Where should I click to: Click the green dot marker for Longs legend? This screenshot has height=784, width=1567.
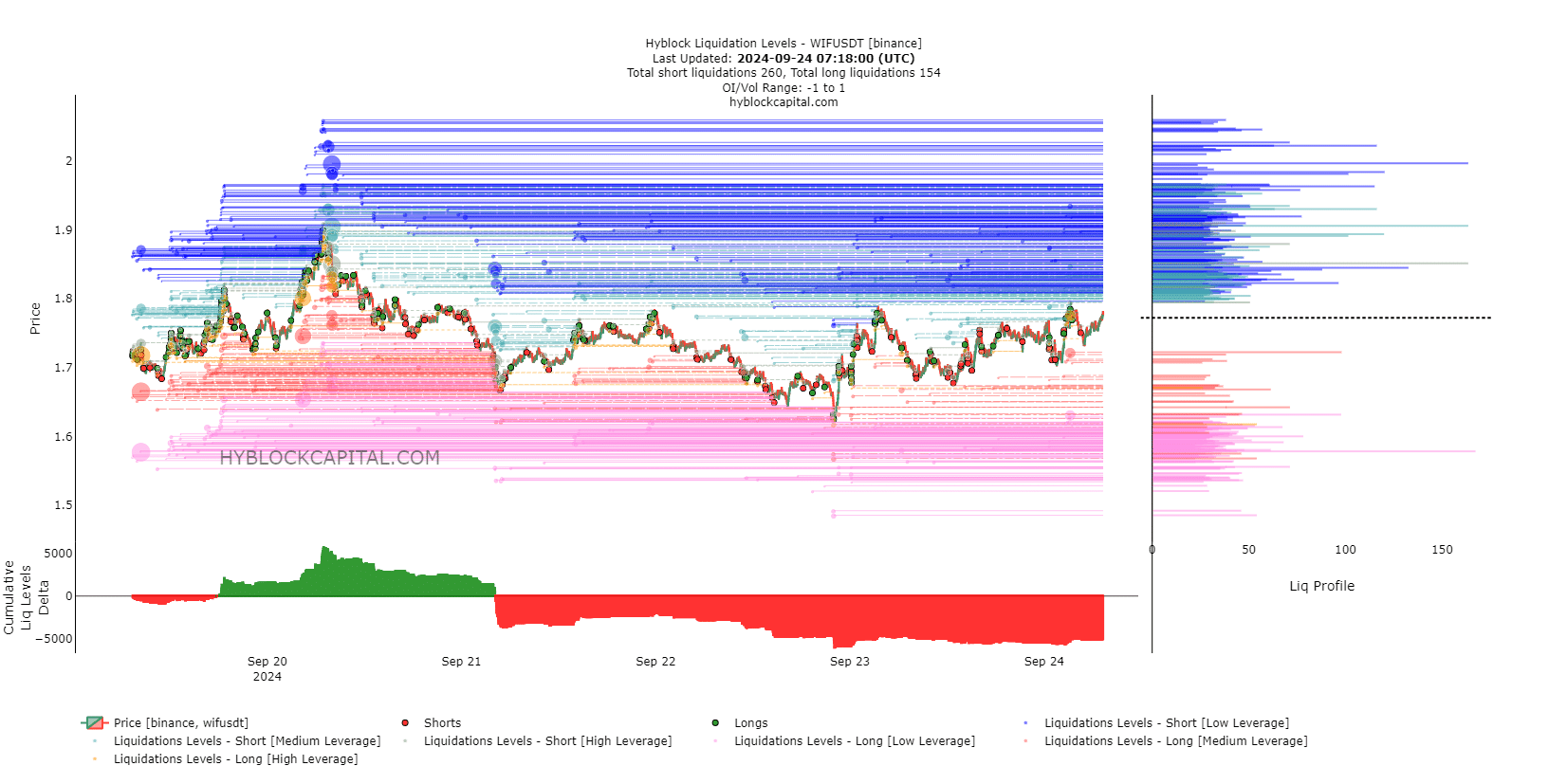[715, 723]
